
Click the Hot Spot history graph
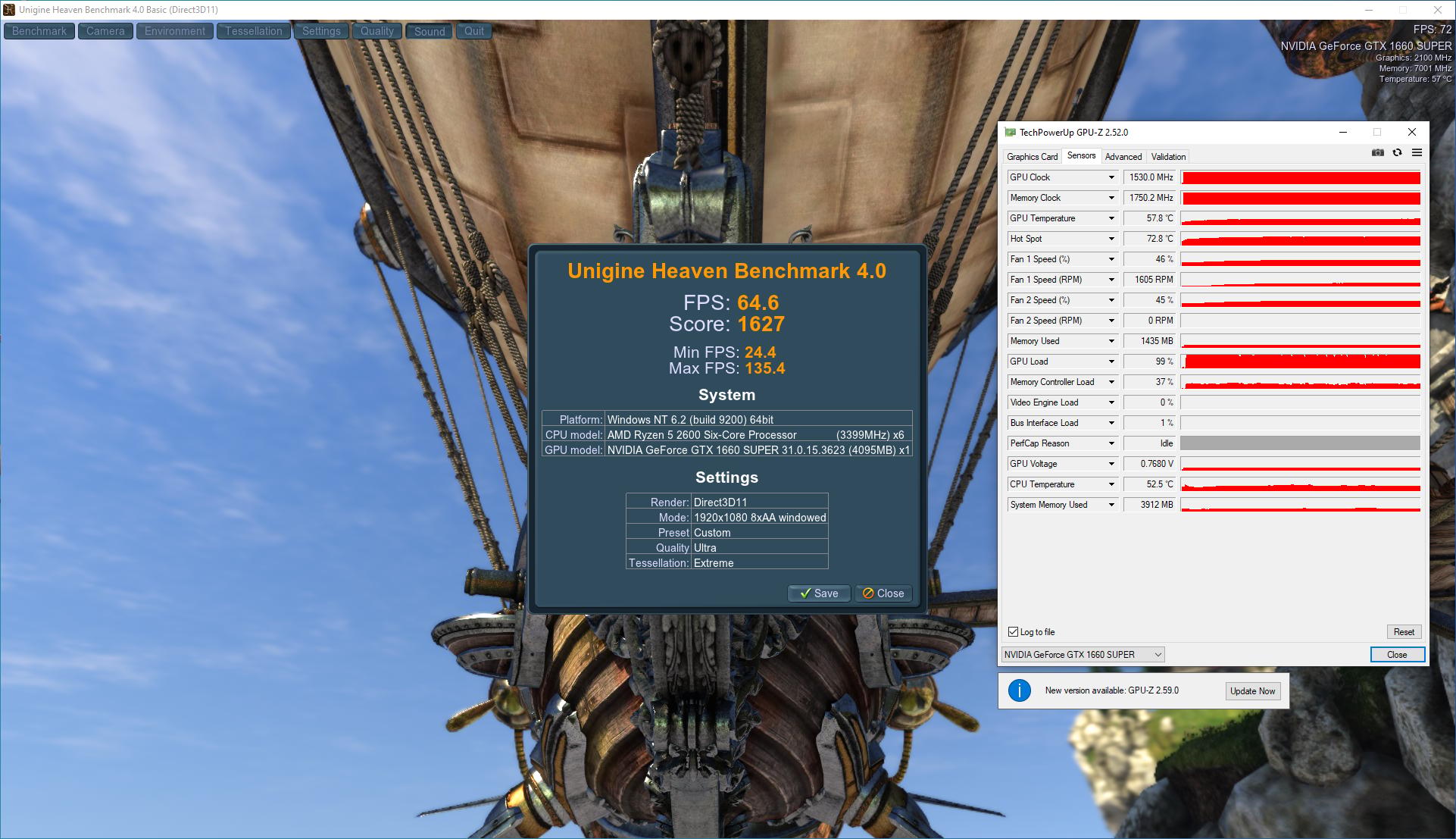point(1301,239)
